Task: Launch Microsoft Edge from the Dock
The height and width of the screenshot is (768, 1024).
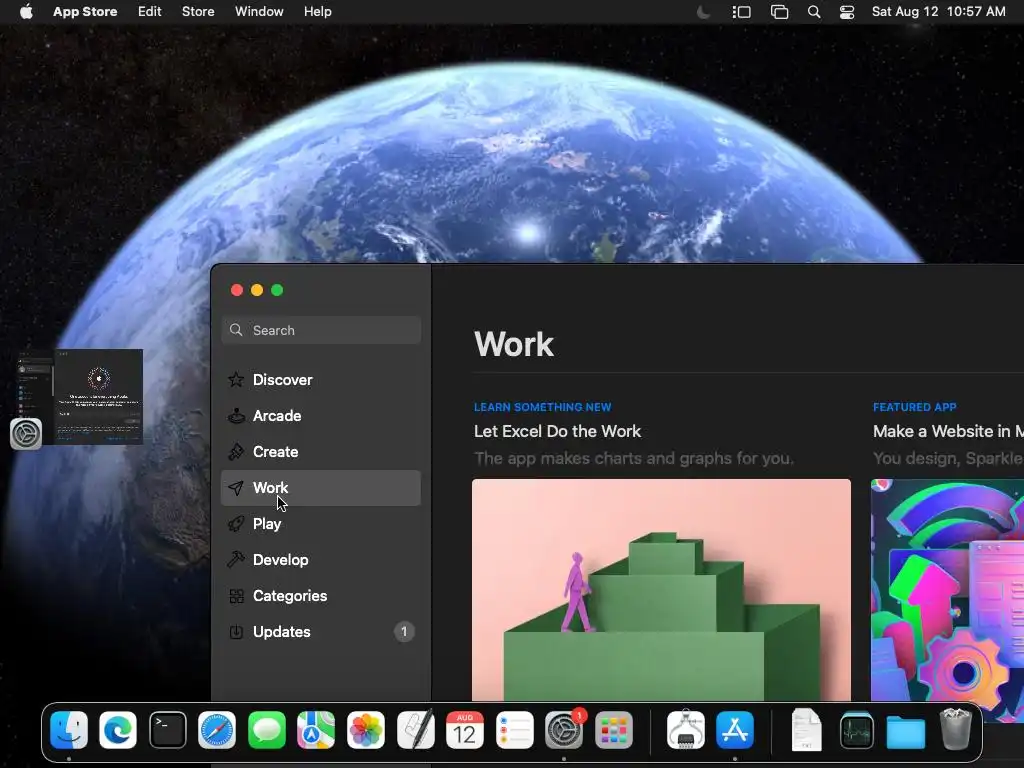Action: coord(118,729)
